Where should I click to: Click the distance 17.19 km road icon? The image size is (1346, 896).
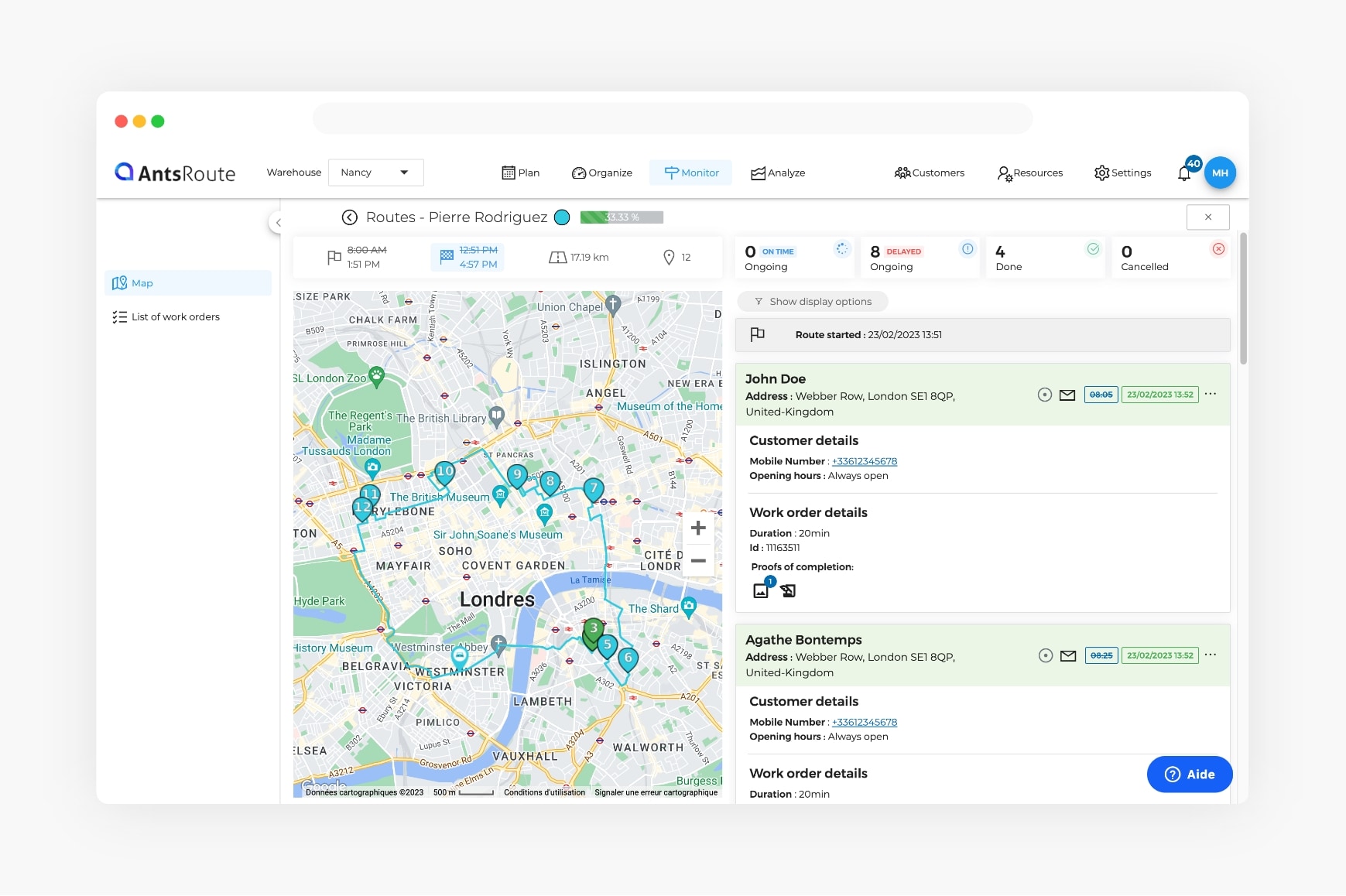[557, 258]
